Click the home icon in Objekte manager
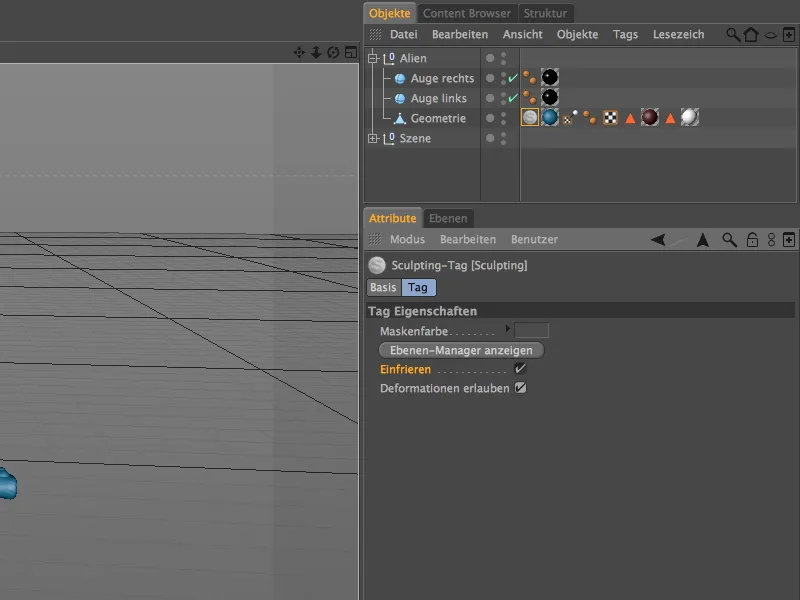 click(751, 35)
